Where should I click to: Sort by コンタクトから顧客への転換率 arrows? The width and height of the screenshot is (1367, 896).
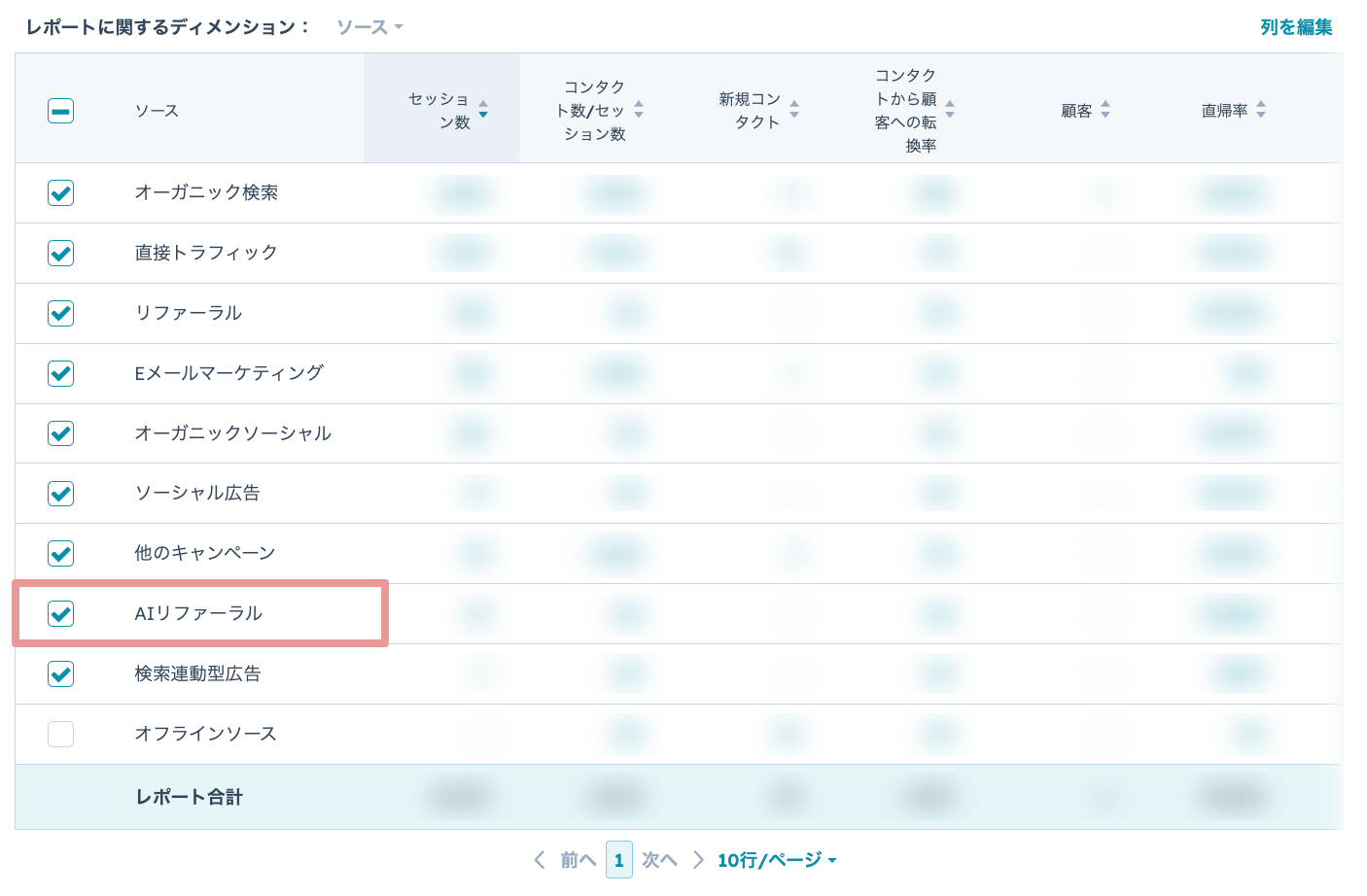950,110
